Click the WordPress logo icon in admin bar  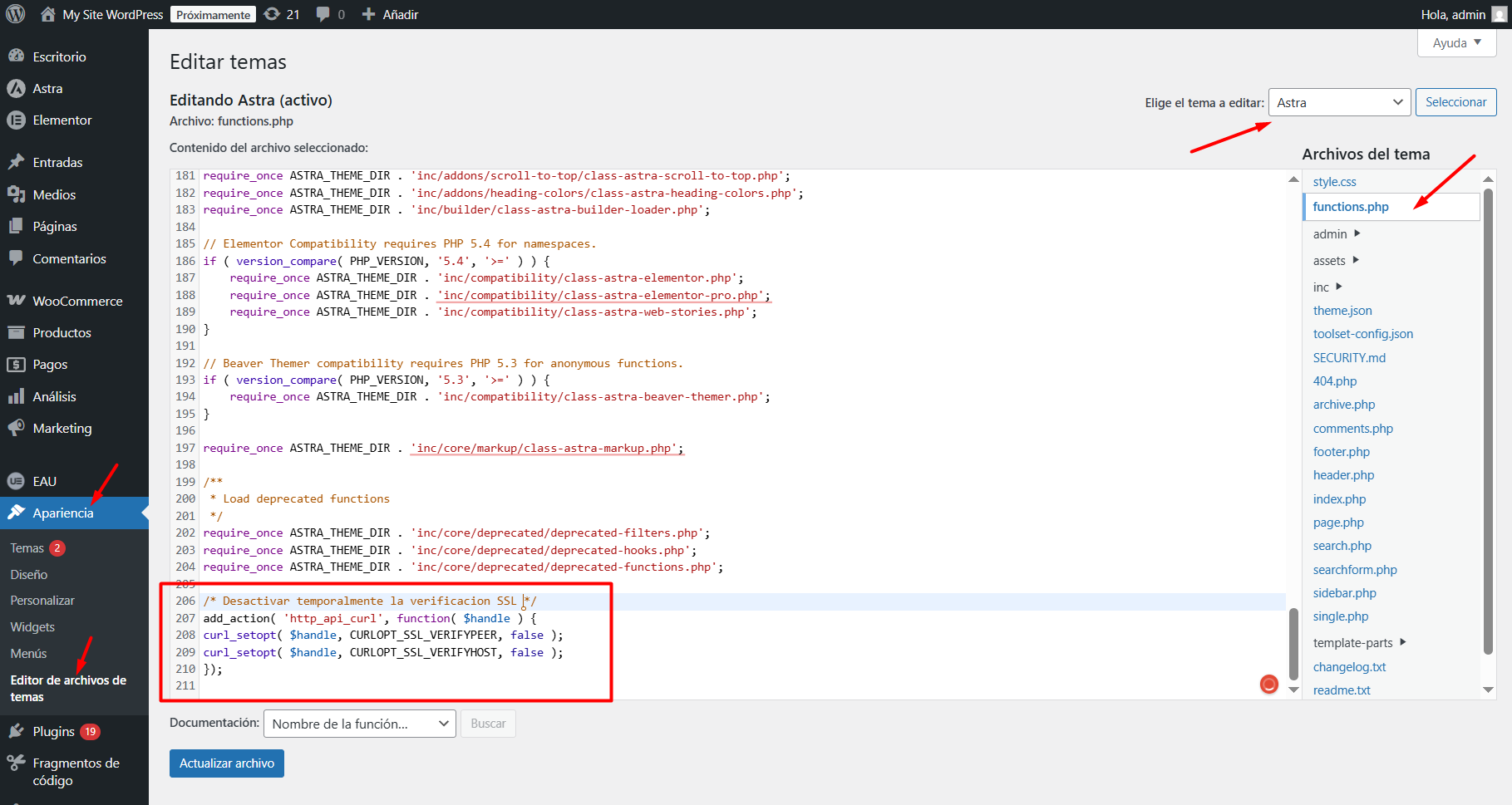point(16,14)
